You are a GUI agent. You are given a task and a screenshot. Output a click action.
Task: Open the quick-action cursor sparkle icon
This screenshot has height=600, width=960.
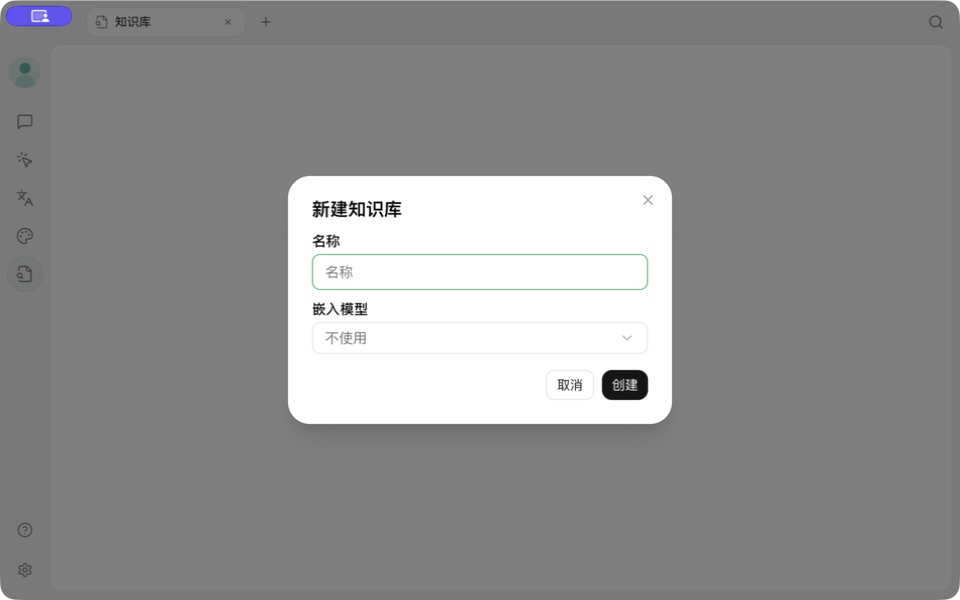tap(24, 160)
